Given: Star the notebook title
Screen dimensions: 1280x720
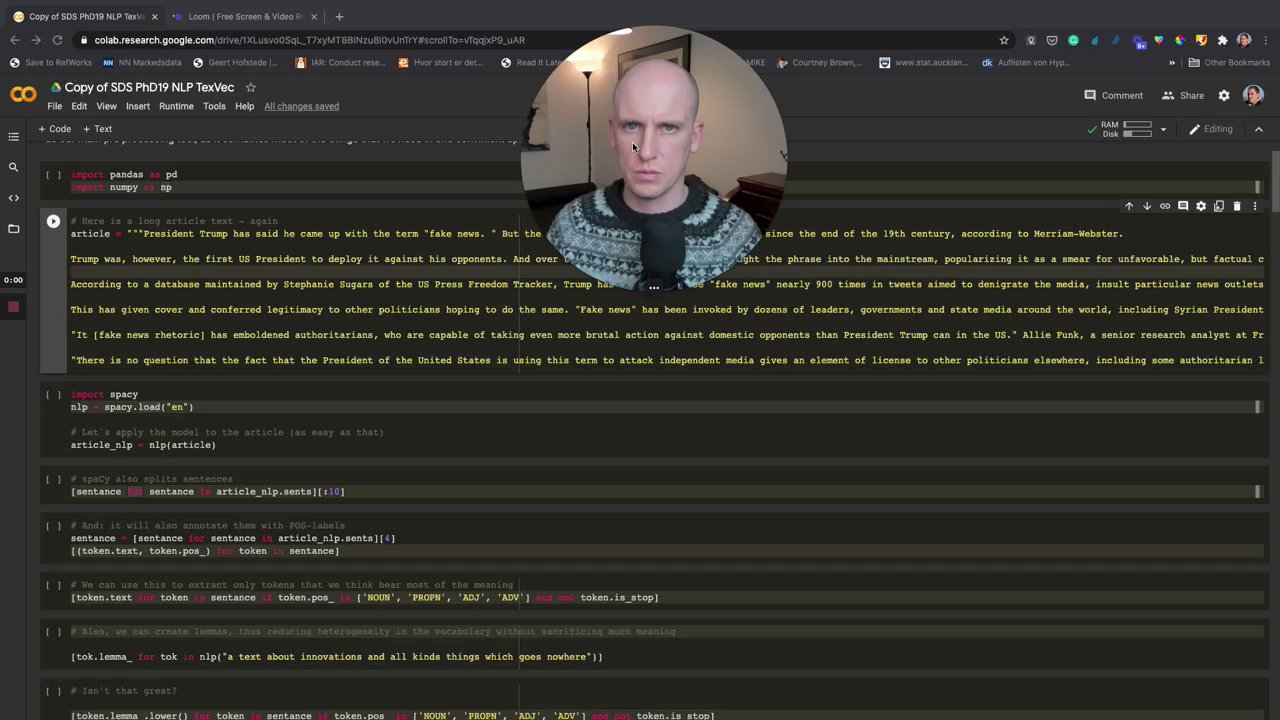Looking at the screenshot, I should (251, 88).
